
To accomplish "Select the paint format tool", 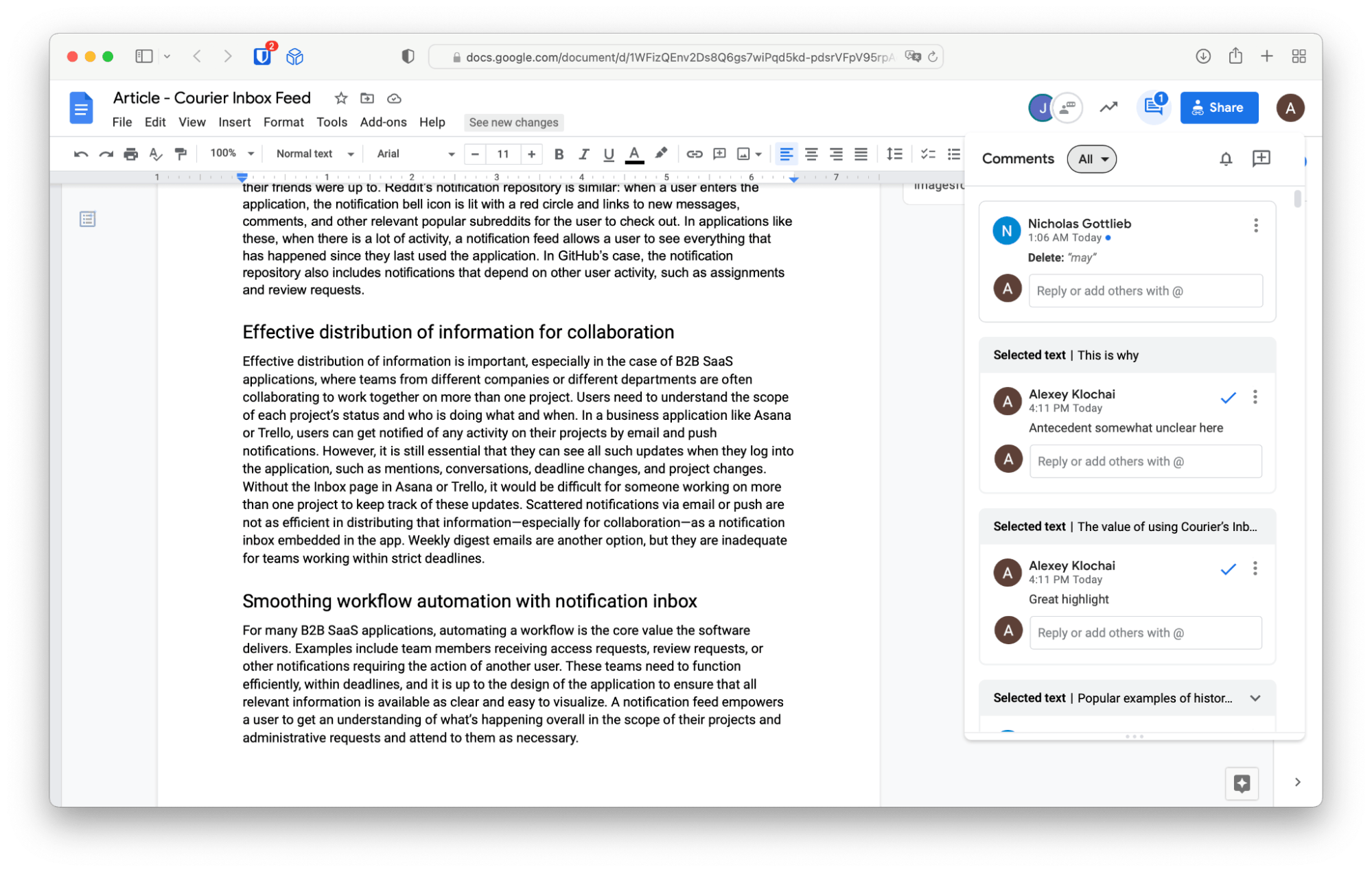I will tap(181, 154).
